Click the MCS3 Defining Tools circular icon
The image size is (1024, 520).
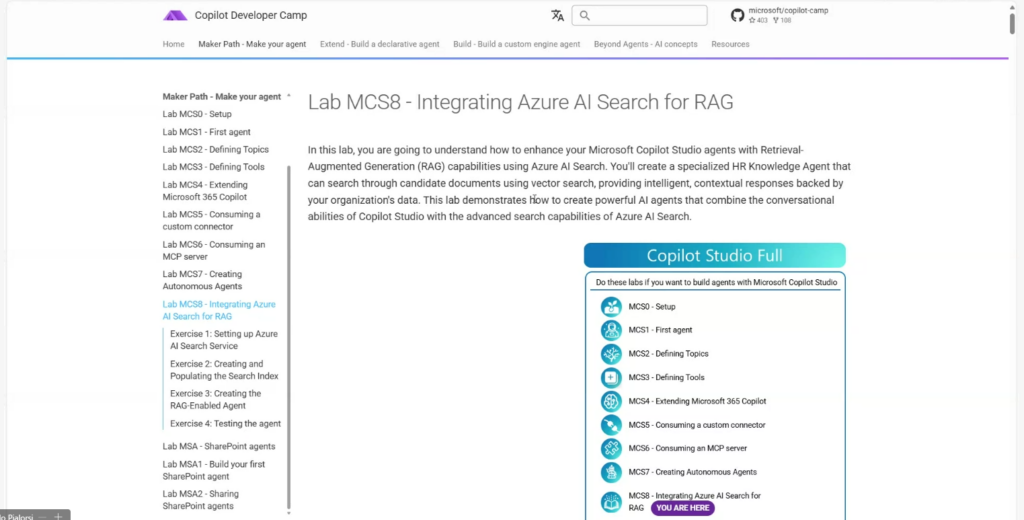pos(611,378)
